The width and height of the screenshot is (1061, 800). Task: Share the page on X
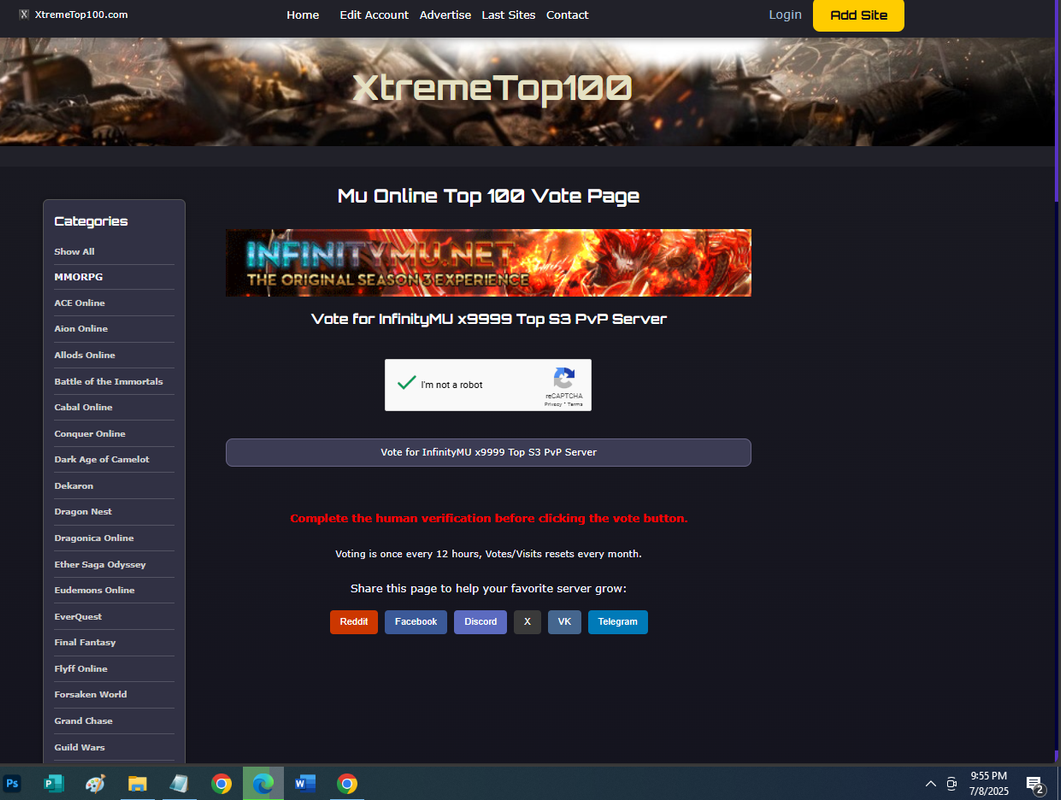pyautogui.click(x=527, y=622)
